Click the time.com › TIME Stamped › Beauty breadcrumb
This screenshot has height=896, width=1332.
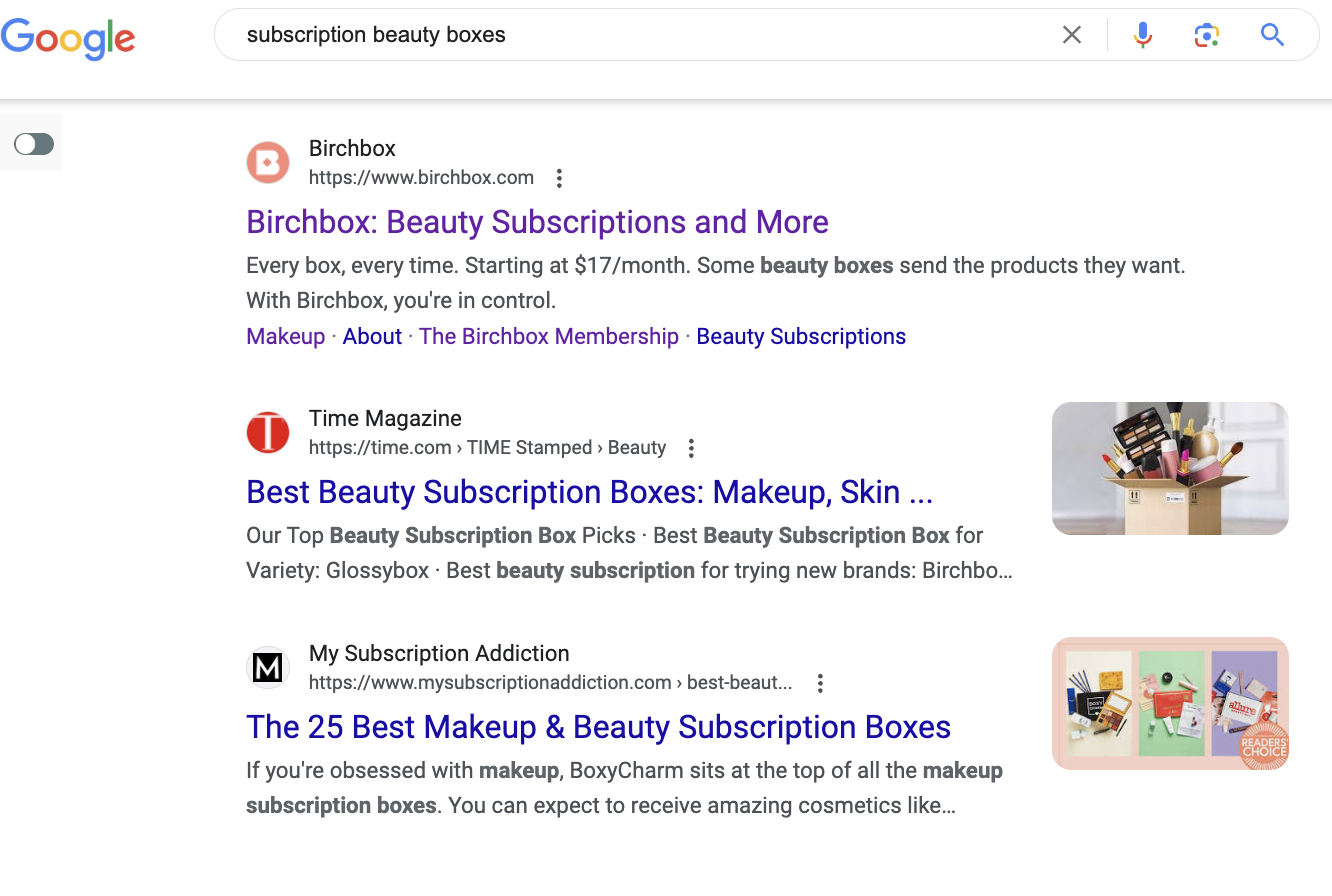click(487, 448)
